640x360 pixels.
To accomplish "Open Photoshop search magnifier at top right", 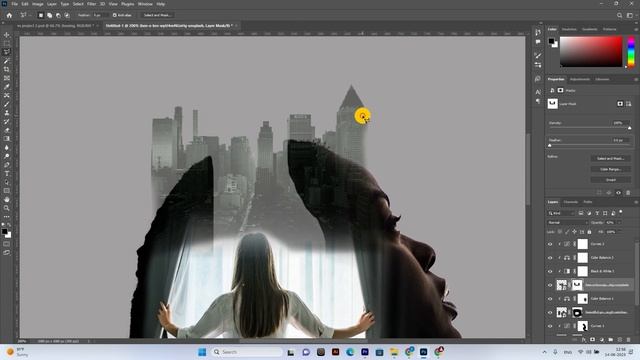I will point(620,15).
